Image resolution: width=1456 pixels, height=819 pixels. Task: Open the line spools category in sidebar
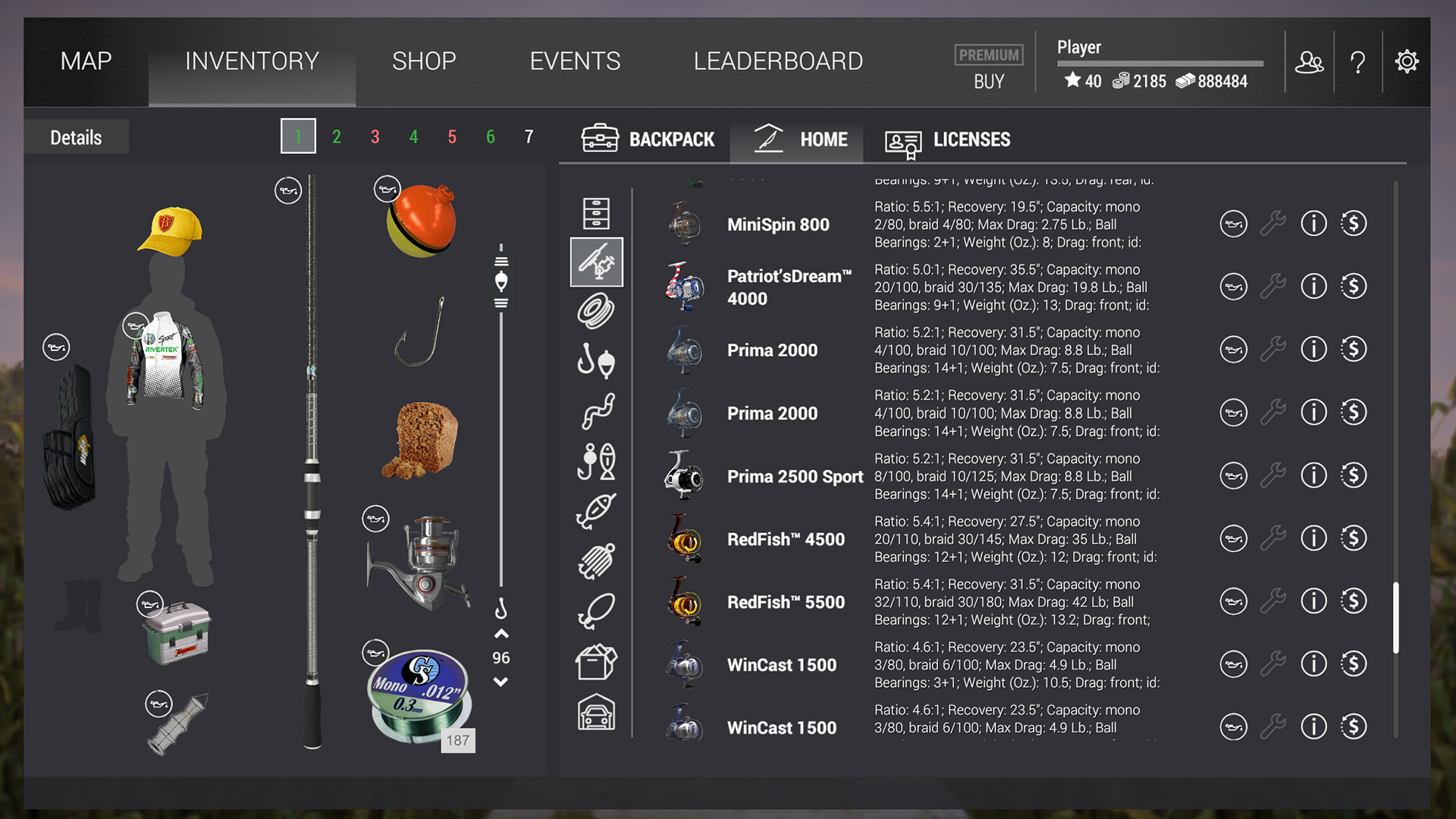[597, 311]
